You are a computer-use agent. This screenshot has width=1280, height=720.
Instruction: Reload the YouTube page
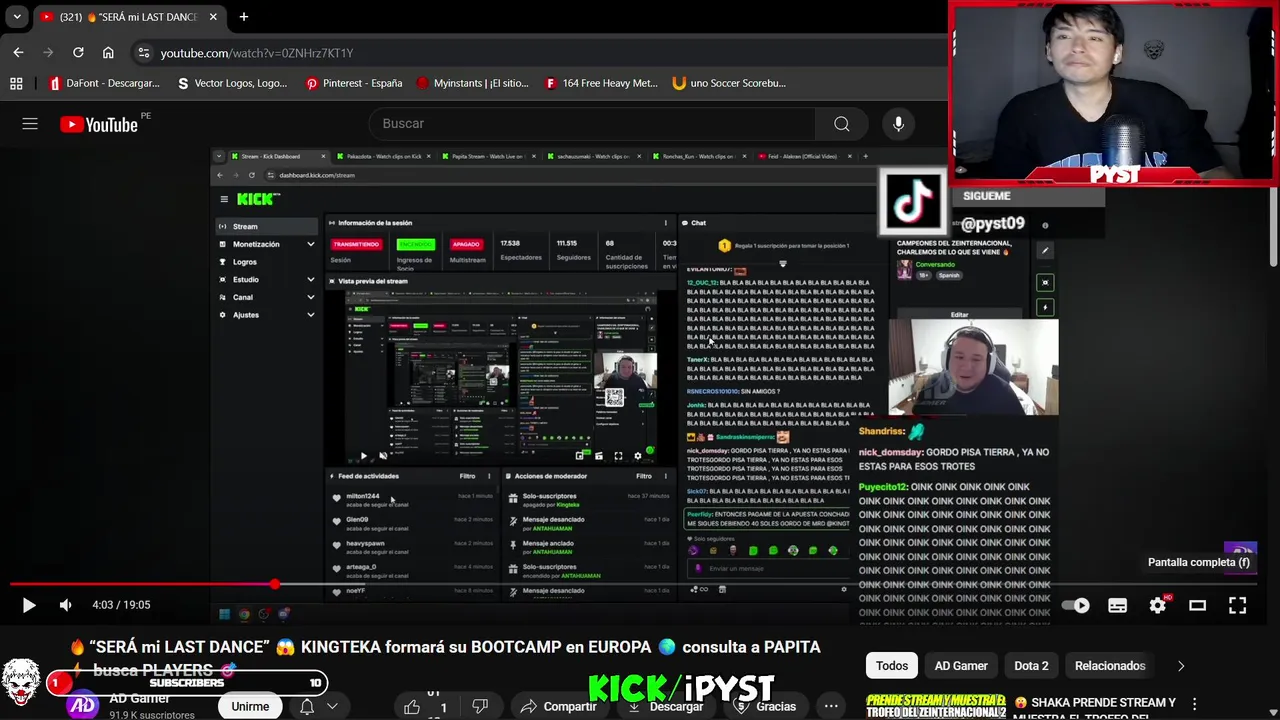[x=78, y=52]
